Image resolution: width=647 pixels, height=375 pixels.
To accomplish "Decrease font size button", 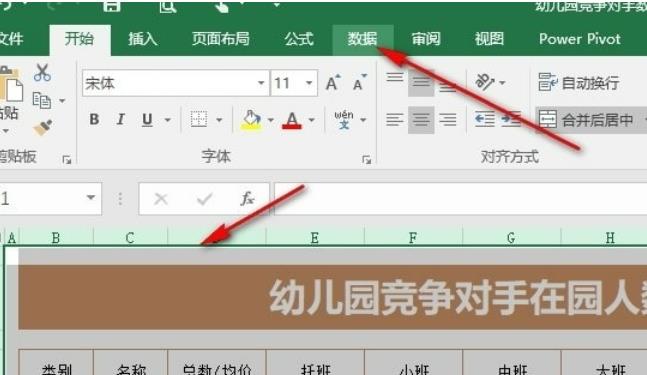I will [x=359, y=83].
